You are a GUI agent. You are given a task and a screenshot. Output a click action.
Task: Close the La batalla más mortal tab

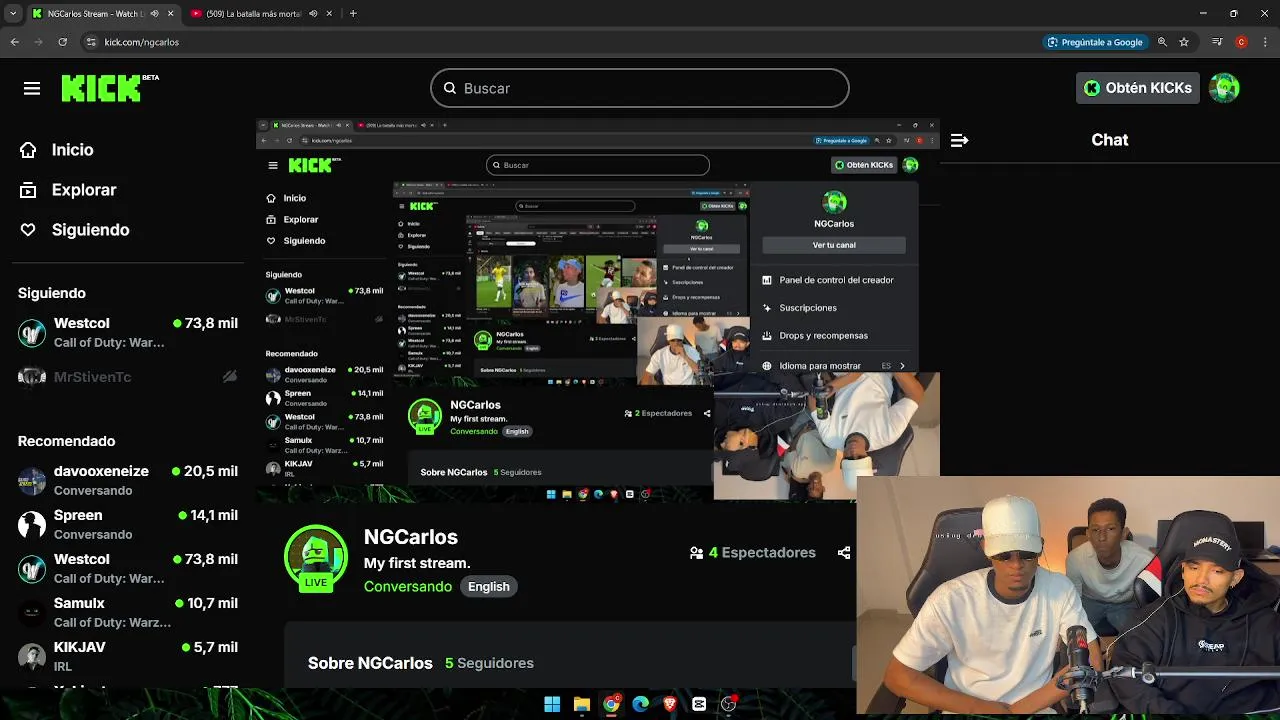tap(329, 13)
